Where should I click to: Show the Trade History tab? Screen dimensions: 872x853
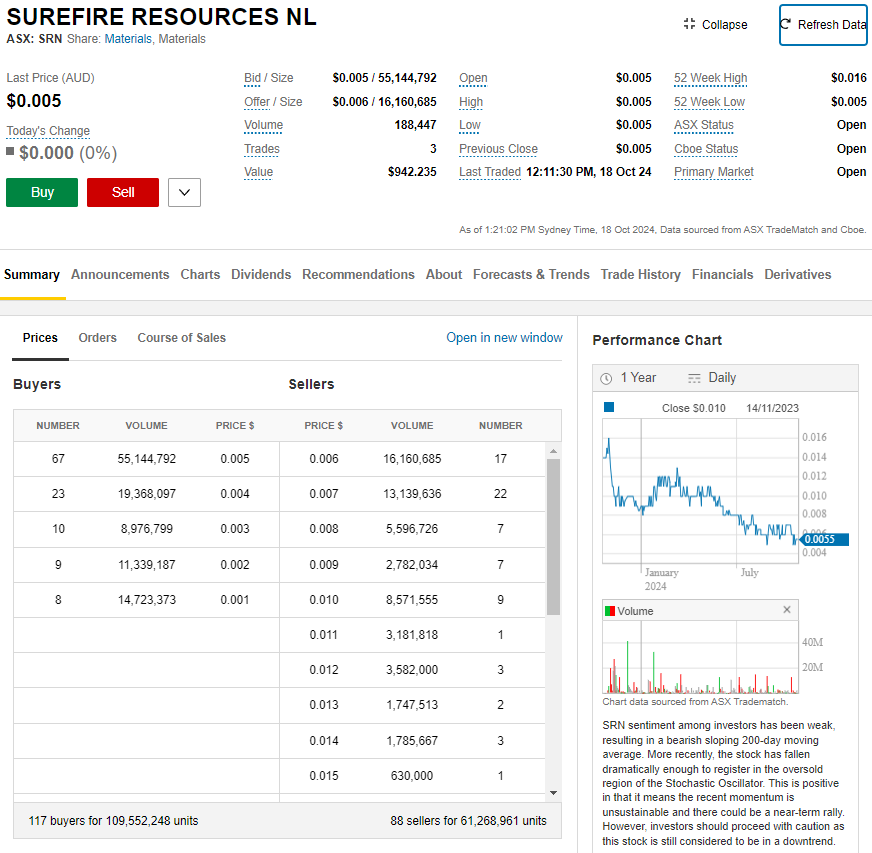[x=641, y=275]
